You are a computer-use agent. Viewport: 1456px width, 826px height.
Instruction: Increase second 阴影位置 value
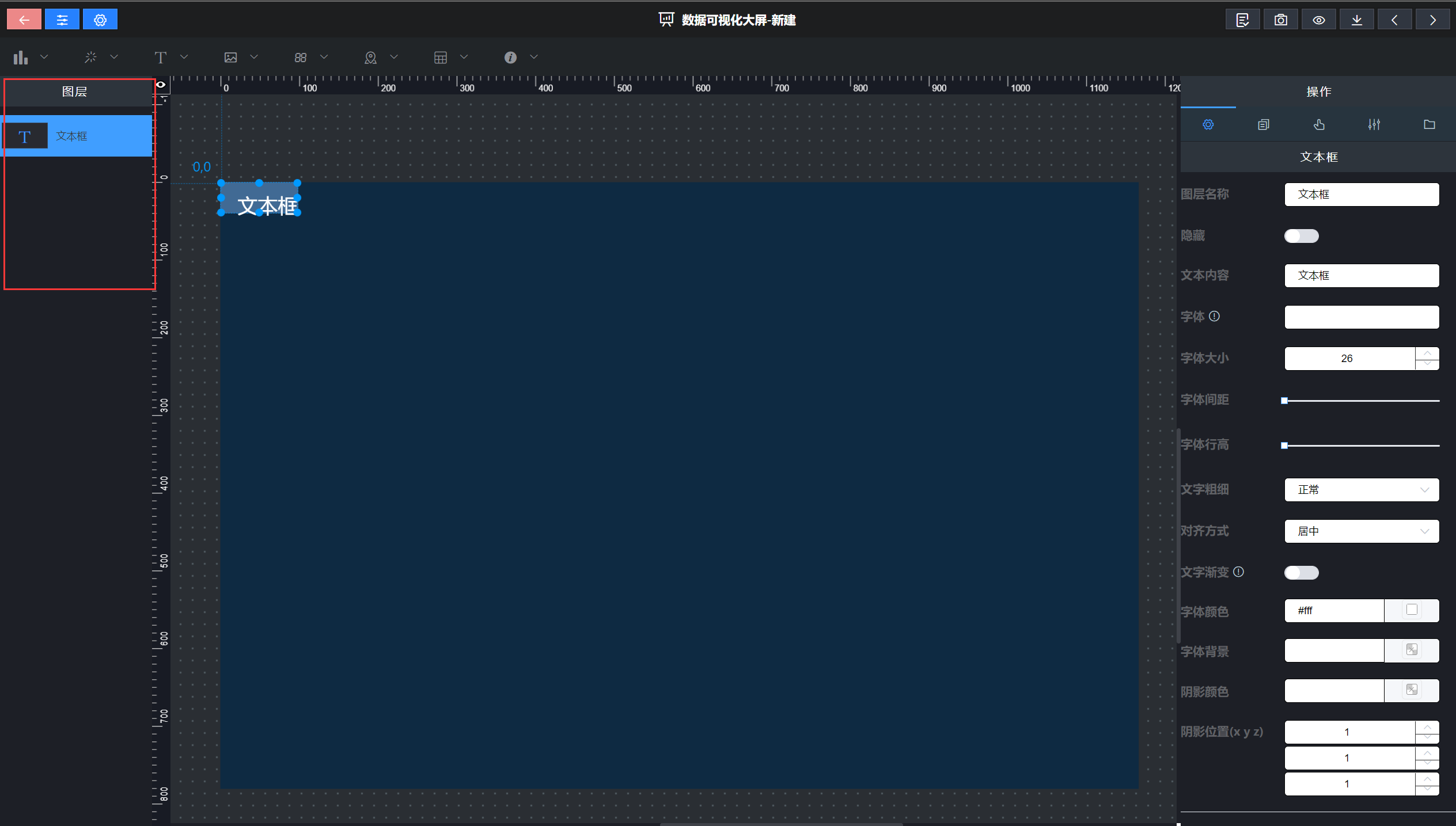pos(1427,752)
